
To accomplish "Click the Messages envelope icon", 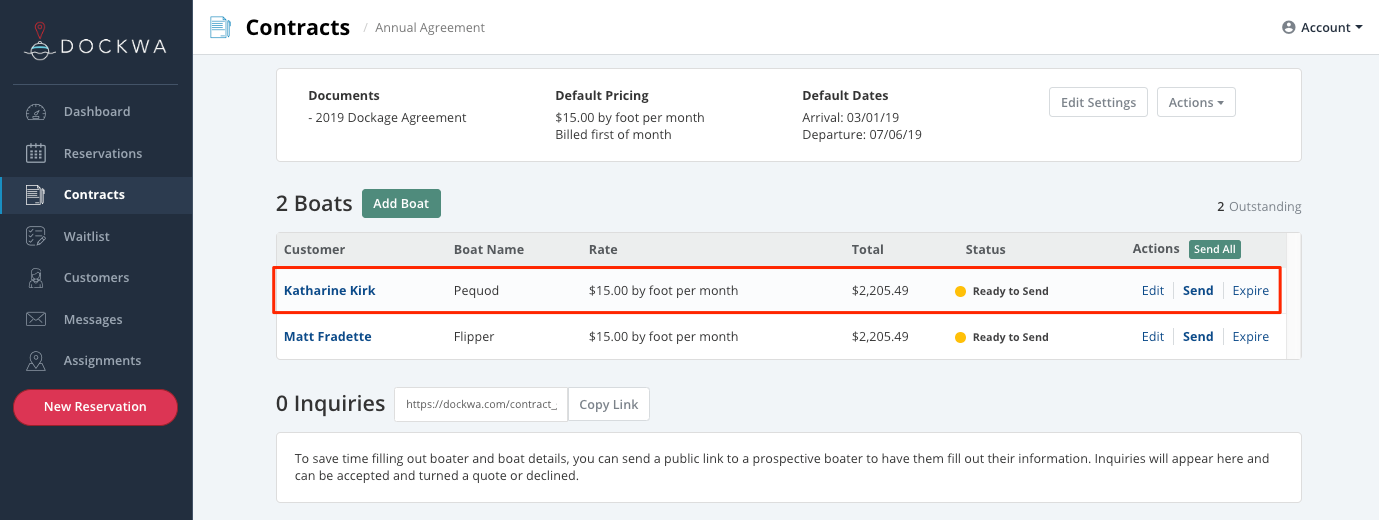I will click(x=36, y=320).
